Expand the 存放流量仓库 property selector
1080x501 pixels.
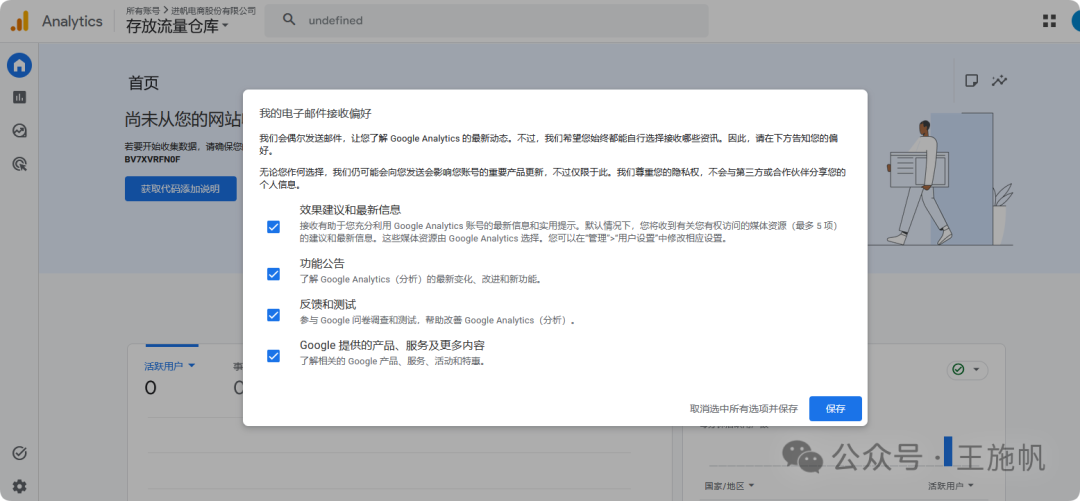[177, 27]
